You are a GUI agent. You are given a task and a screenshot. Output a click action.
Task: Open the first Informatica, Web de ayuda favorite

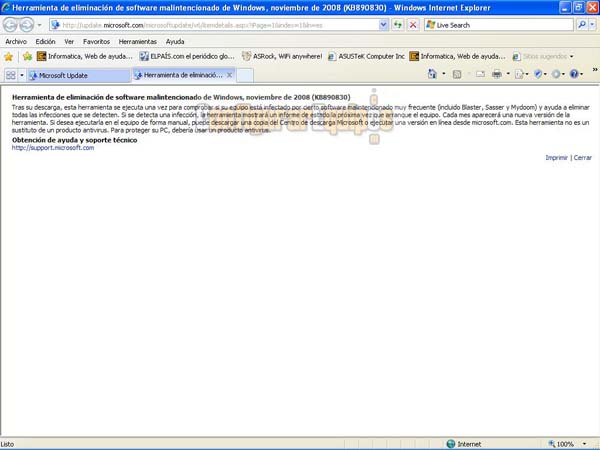(x=85, y=56)
